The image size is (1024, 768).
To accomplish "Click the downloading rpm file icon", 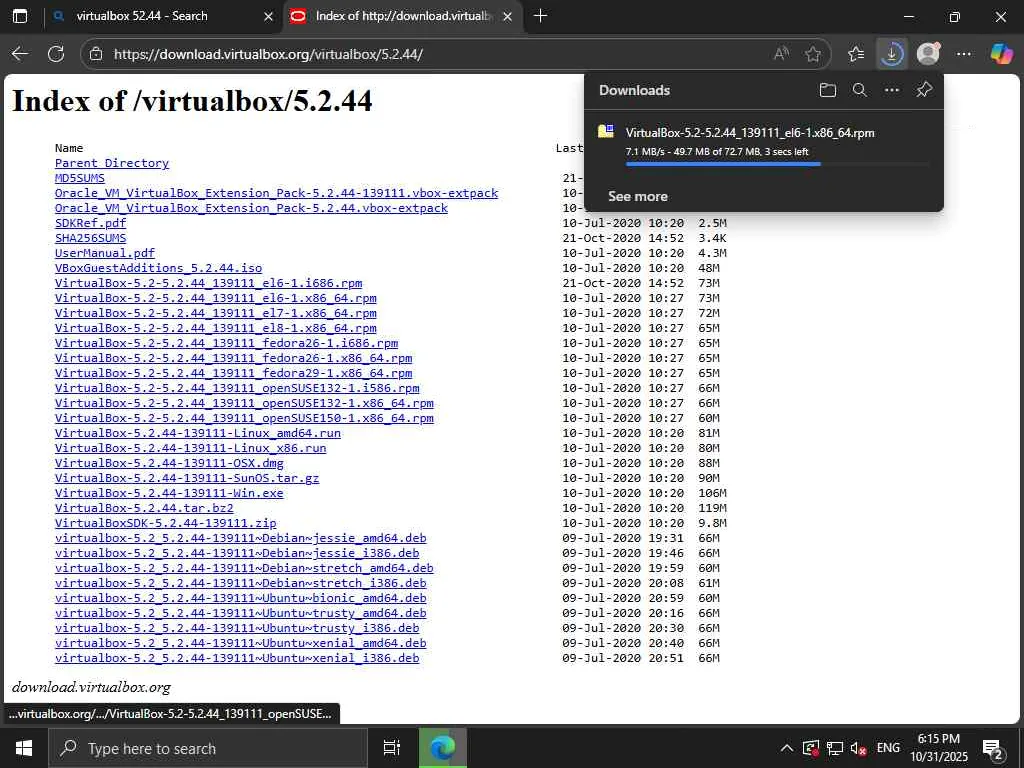I will click(x=606, y=132).
